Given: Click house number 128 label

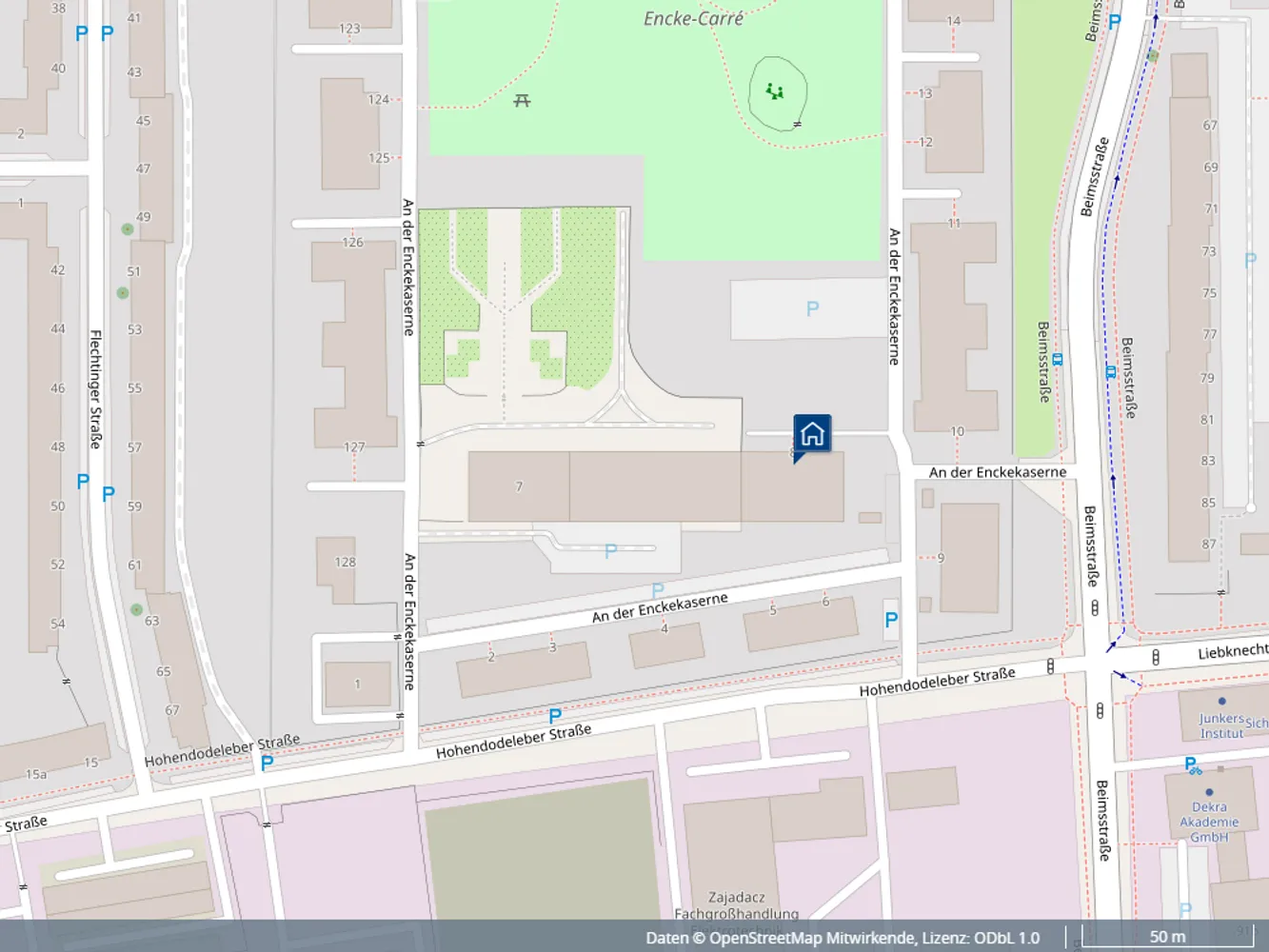Looking at the screenshot, I should tap(345, 562).
